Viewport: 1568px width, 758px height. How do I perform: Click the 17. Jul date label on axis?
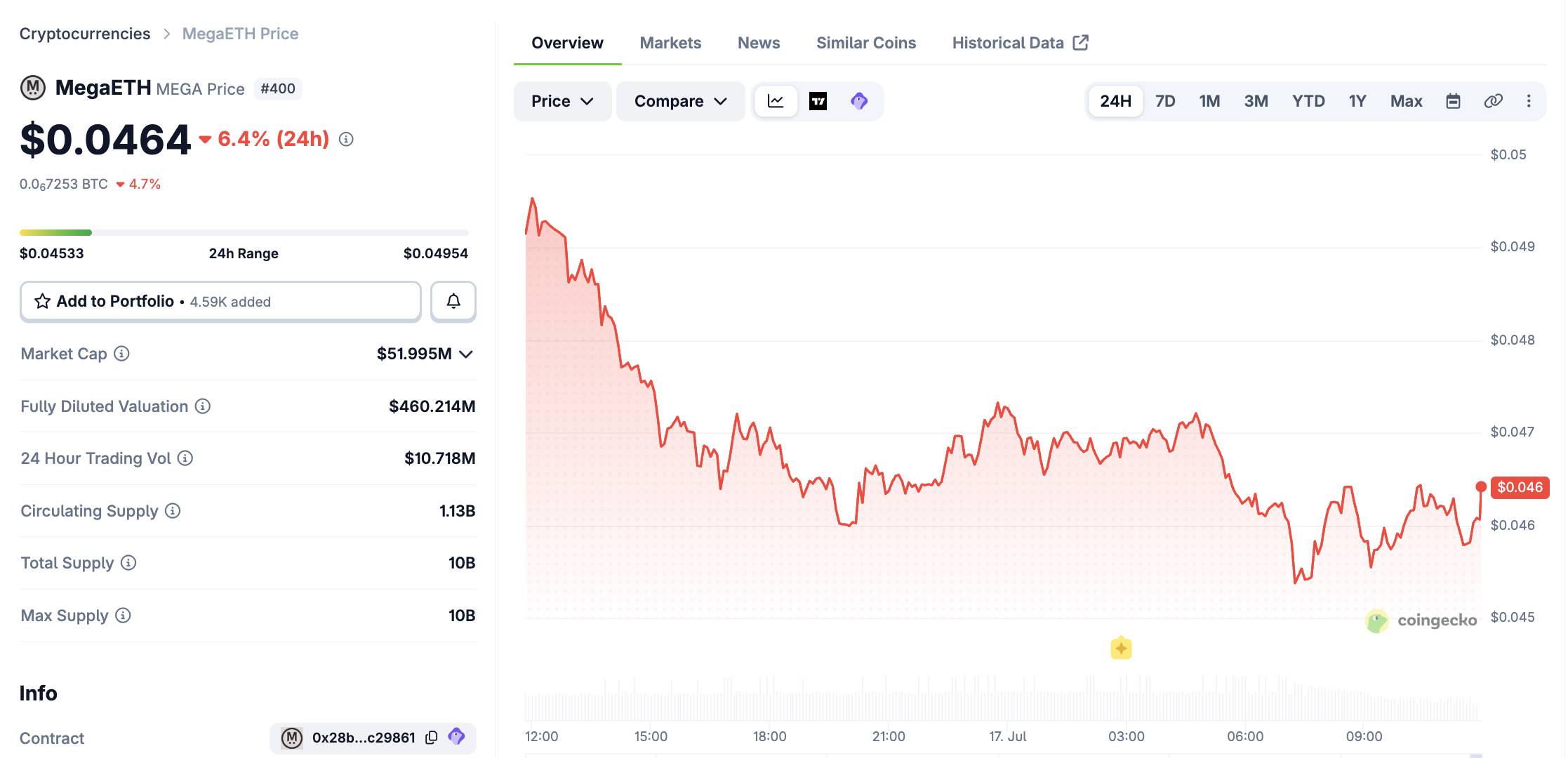point(1007,736)
